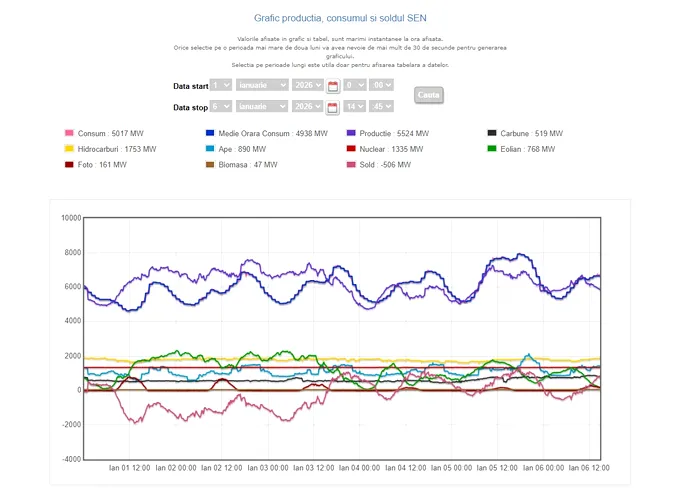Click the green Eolian legend swatch
The height and width of the screenshot is (493, 700).
(492, 149)
